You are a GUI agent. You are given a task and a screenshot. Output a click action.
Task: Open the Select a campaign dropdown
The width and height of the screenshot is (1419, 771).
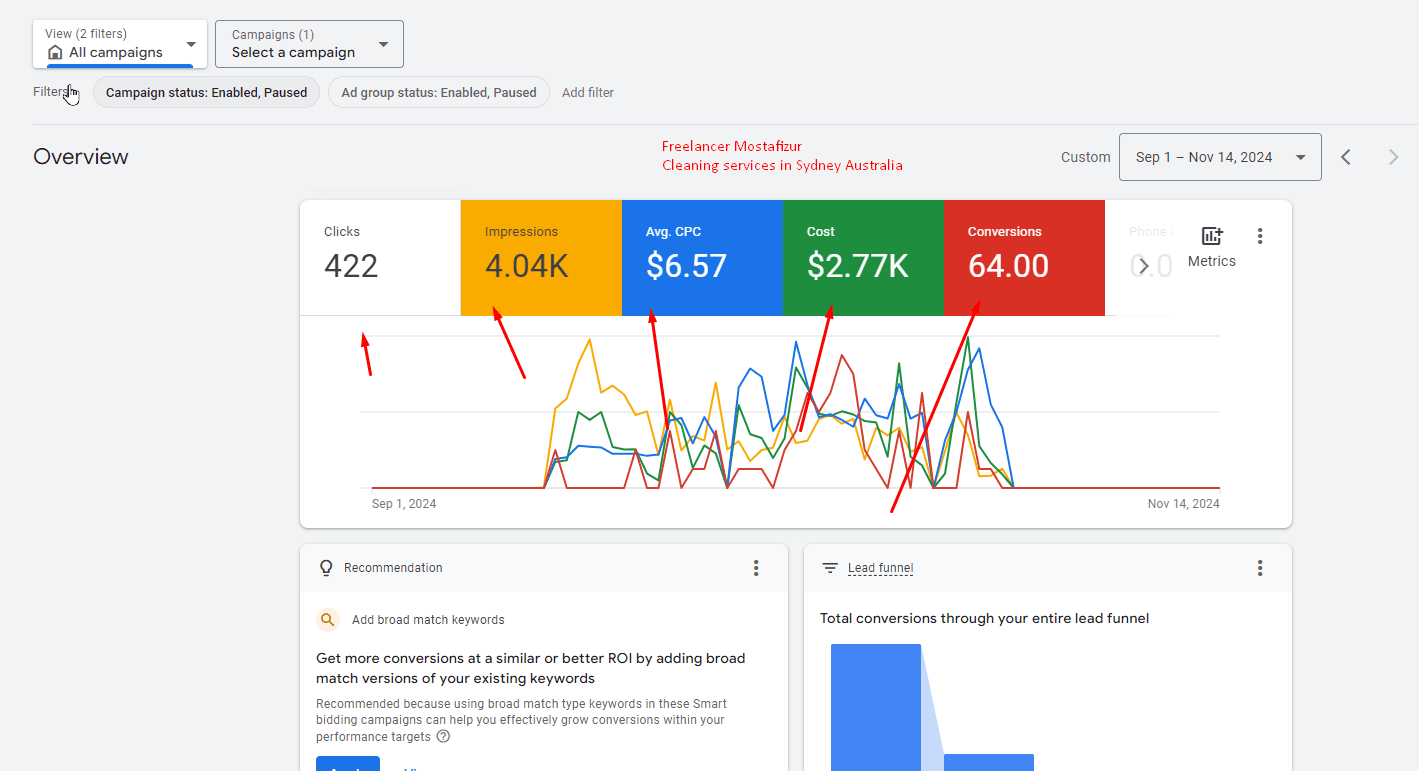pyautogui.click(x=309, y=44)
